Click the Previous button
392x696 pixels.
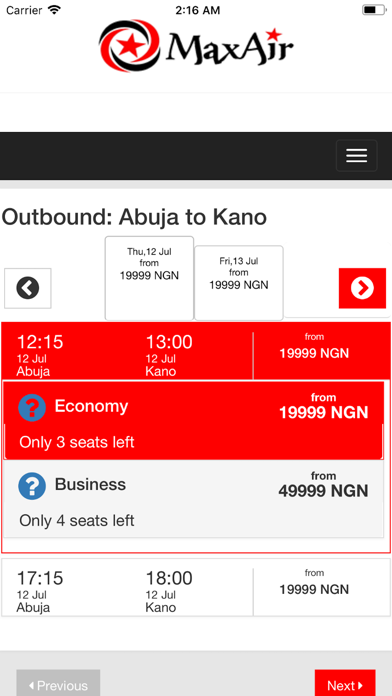(58, 684)
